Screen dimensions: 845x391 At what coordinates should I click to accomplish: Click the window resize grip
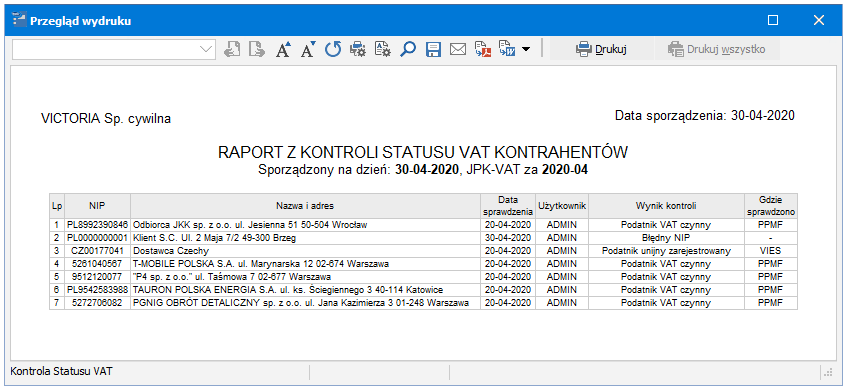[827, 372]
